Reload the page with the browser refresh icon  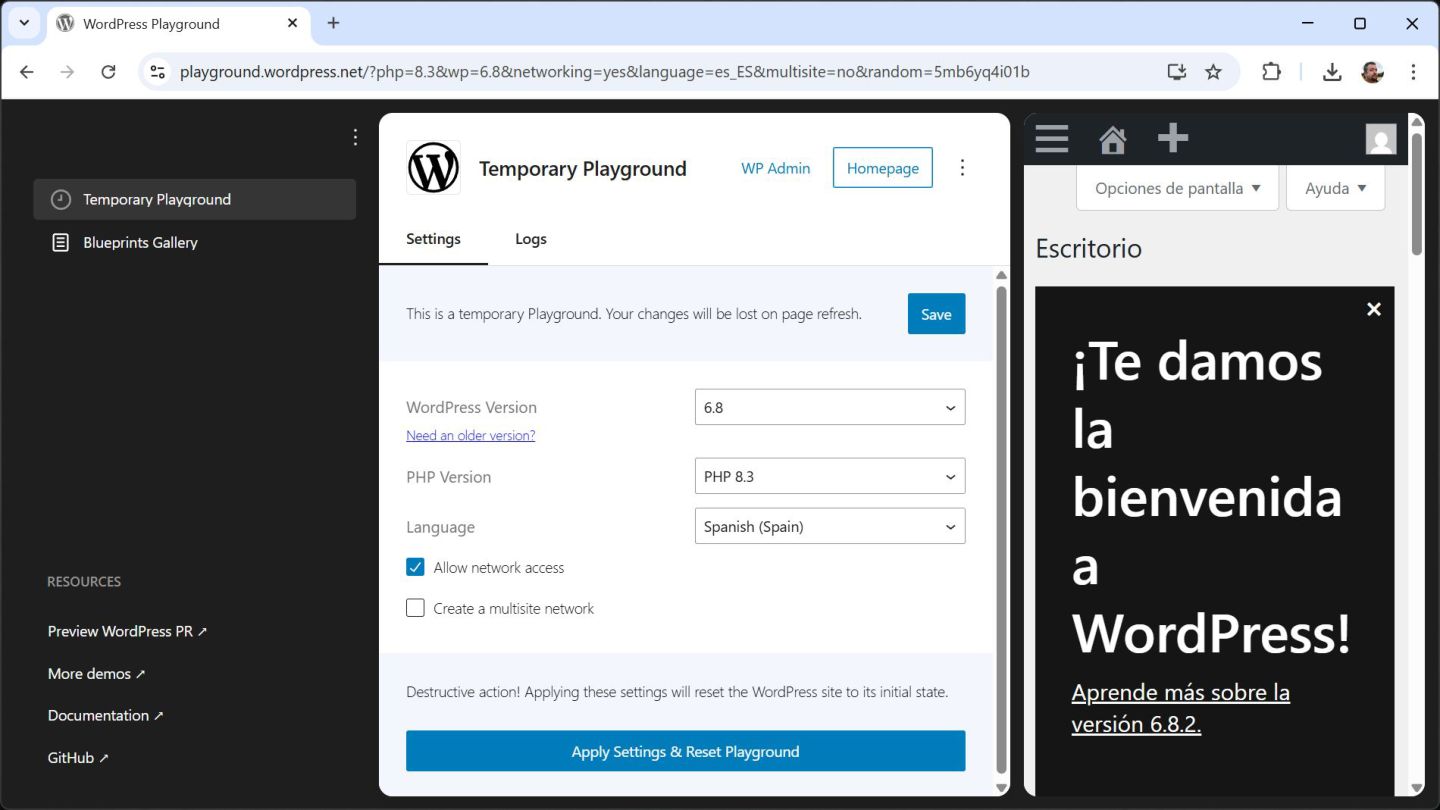pyautogui.click(x=108, y=72)
